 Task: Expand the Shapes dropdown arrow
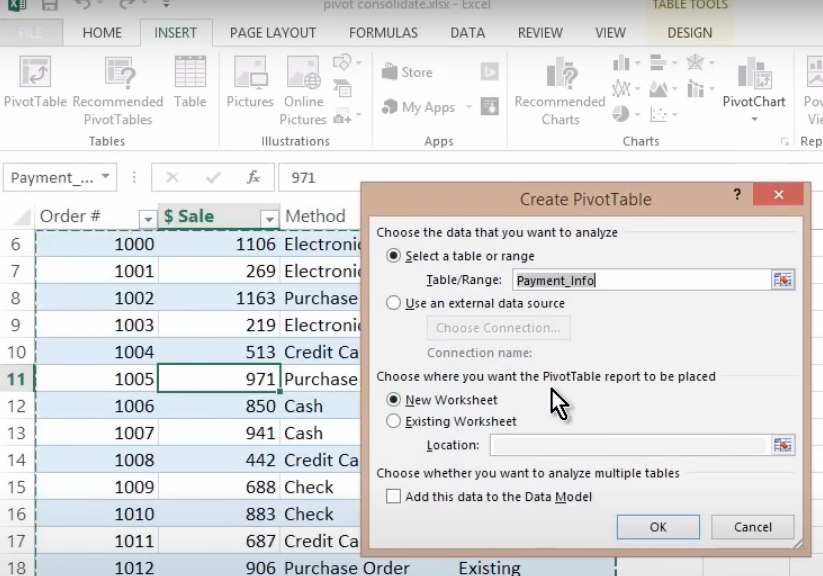358,62
